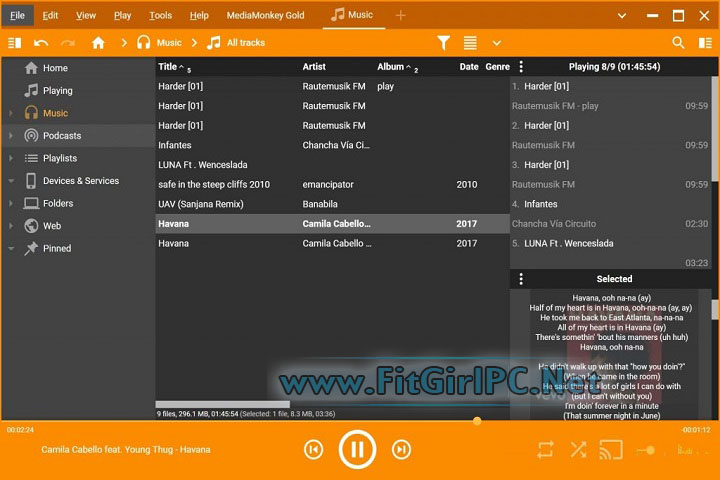720x480 pixels.
Task: Click the filter funnel icon in toolbar
Action: [x=444, y=43]
